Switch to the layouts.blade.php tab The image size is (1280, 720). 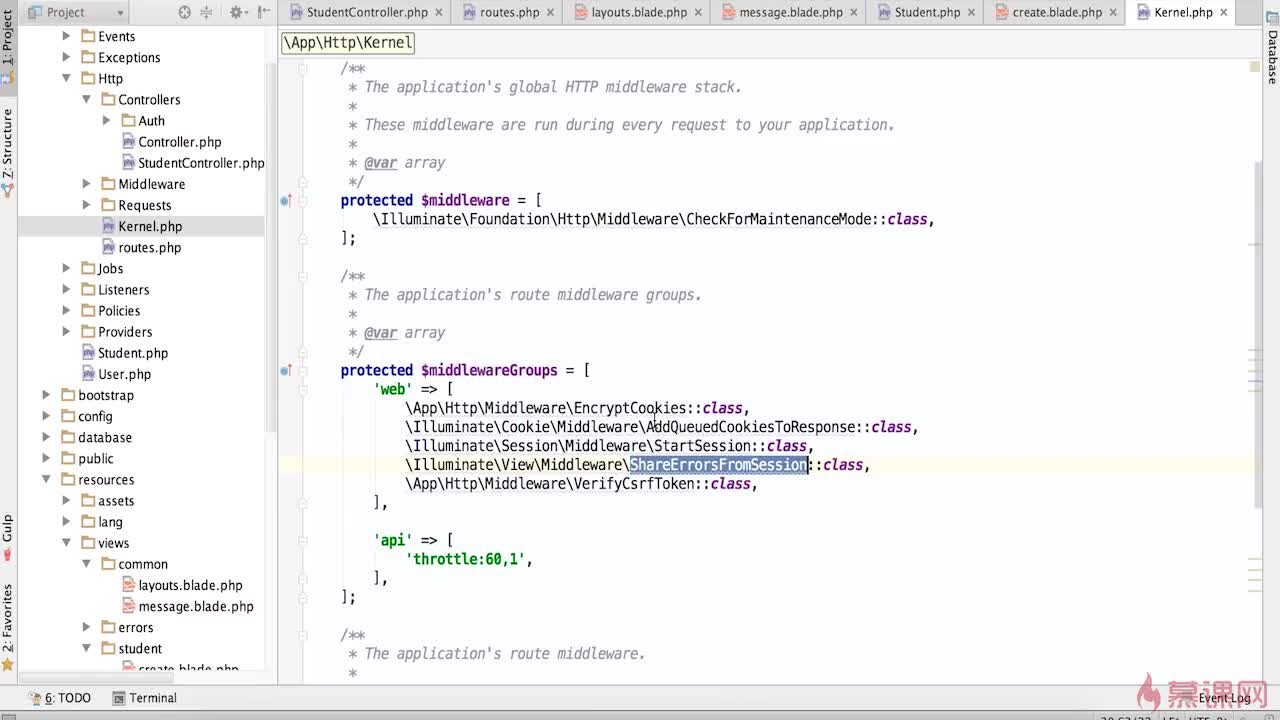pos(639,13)
